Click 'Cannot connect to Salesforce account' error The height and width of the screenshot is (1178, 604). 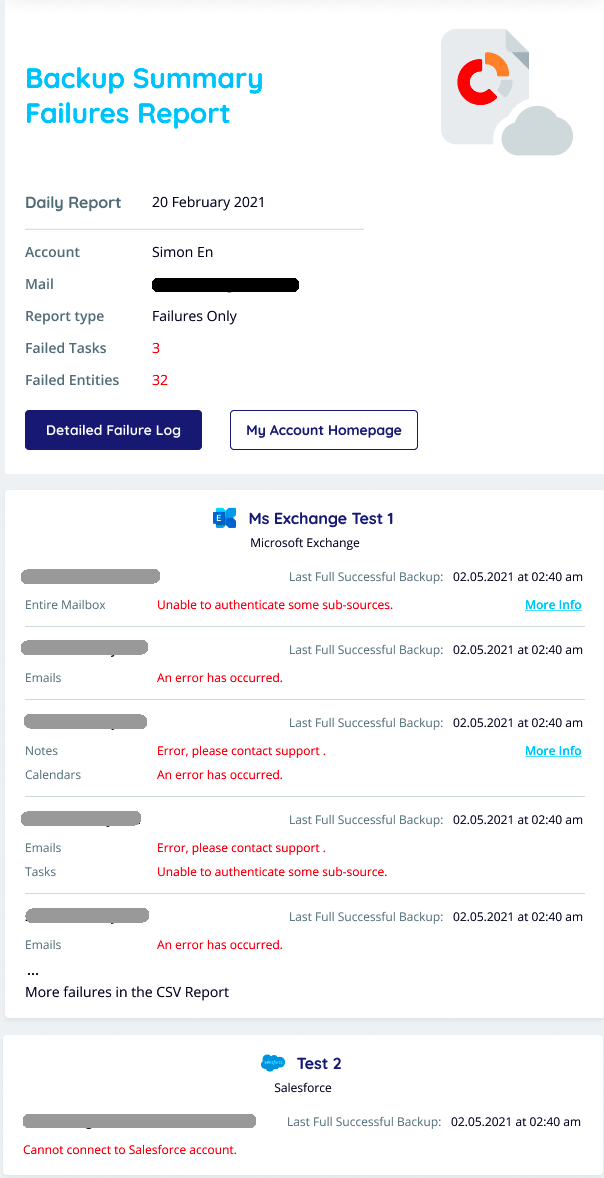point(130,1149)
